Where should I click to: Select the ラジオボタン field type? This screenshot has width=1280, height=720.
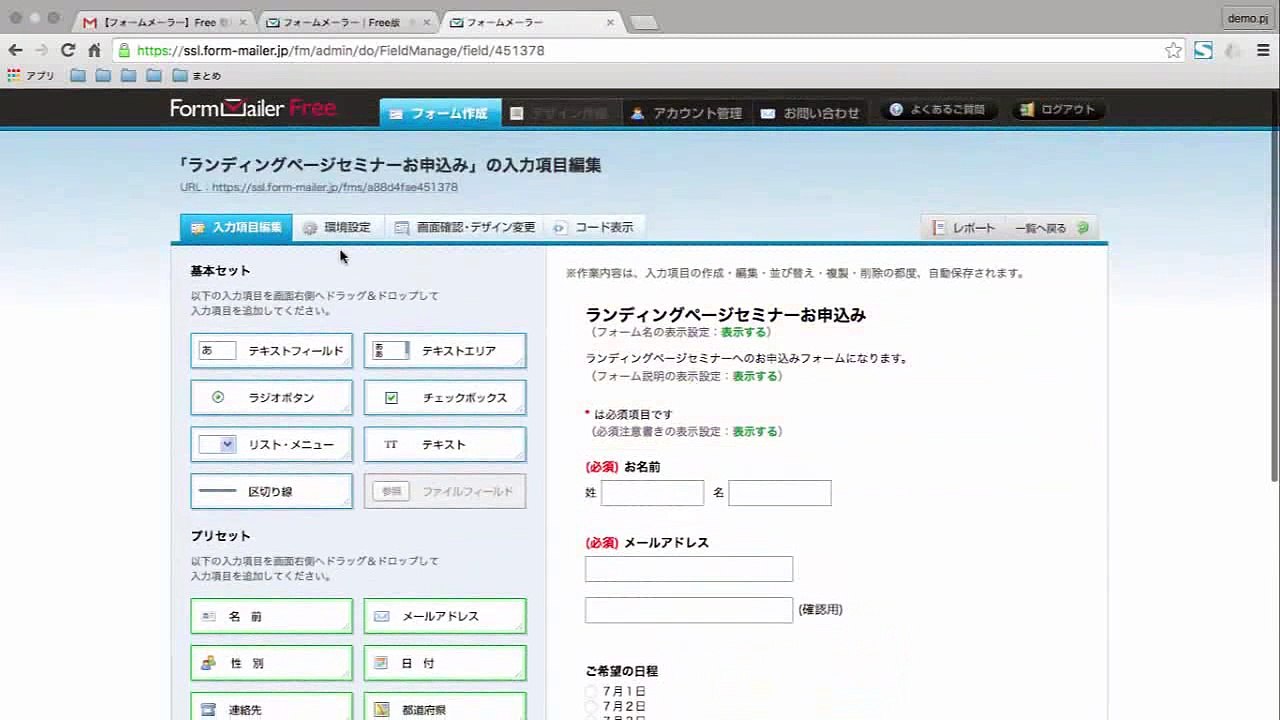[272, 398]
